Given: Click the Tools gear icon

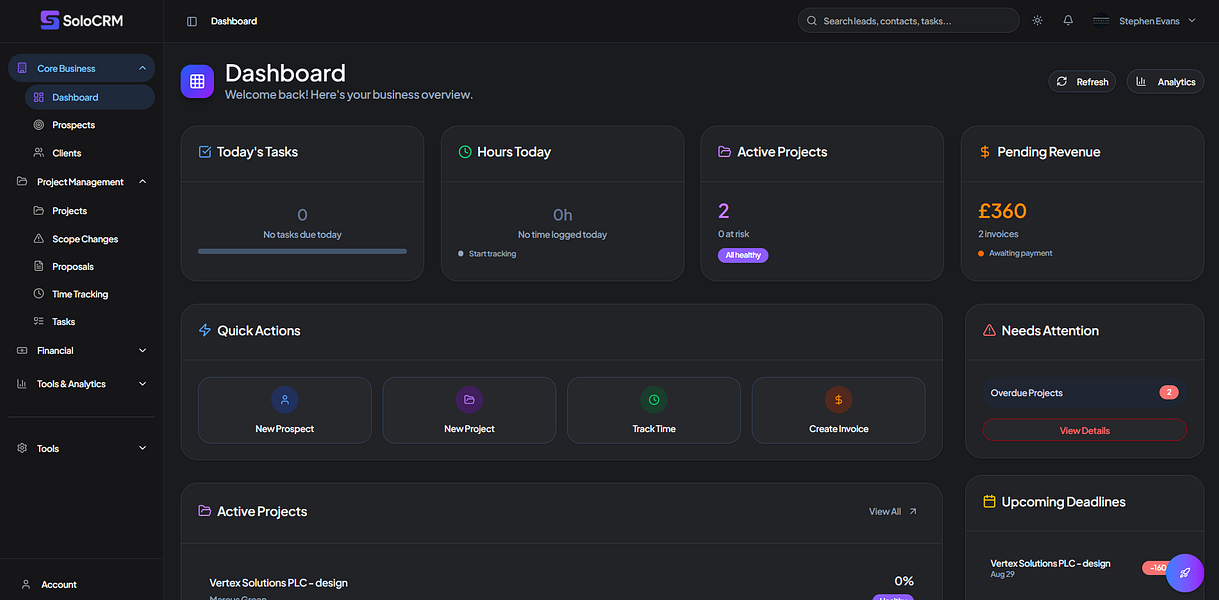Looking at the screenshot, I should click(x=22, y=449).
